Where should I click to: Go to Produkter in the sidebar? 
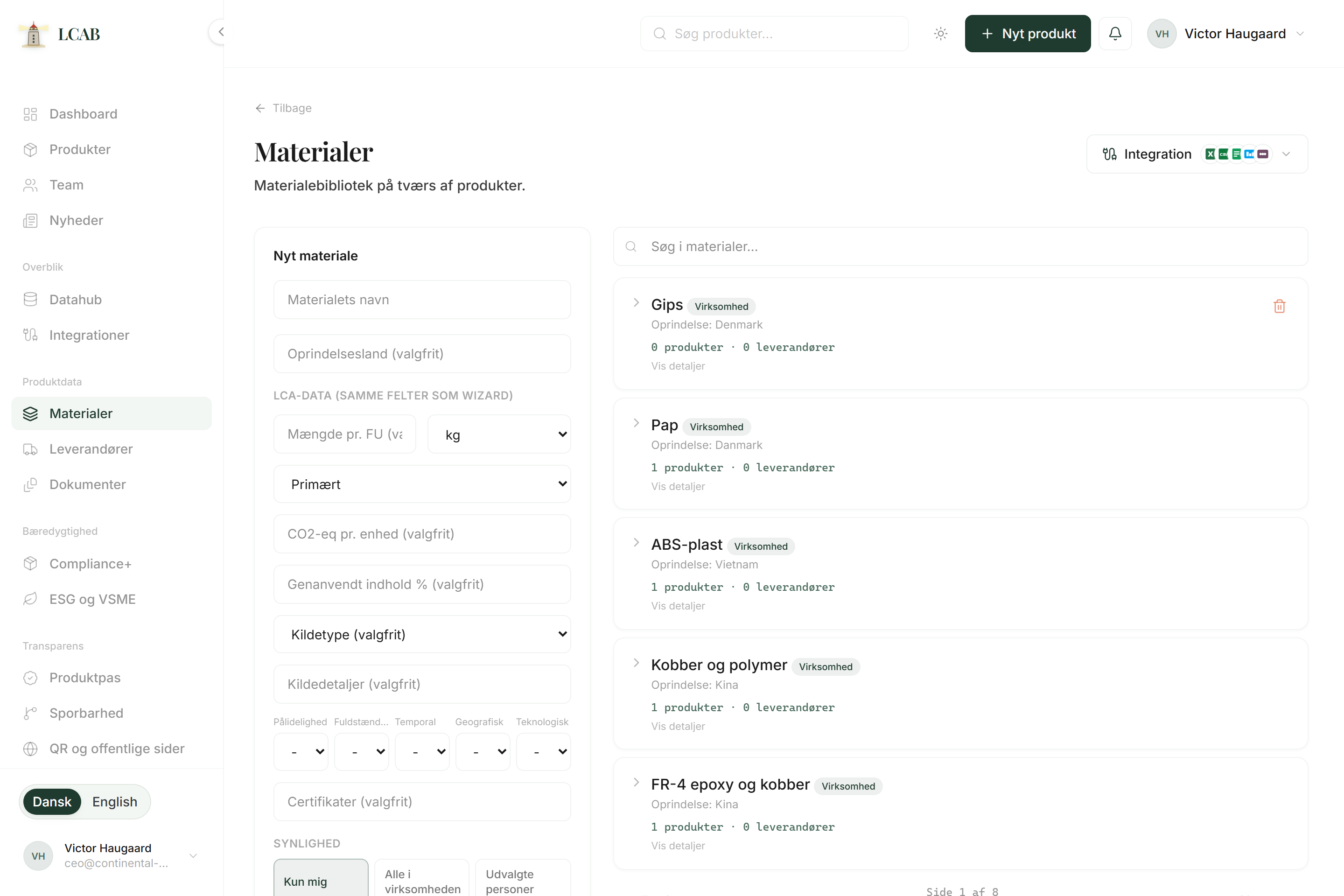[112, 150]
